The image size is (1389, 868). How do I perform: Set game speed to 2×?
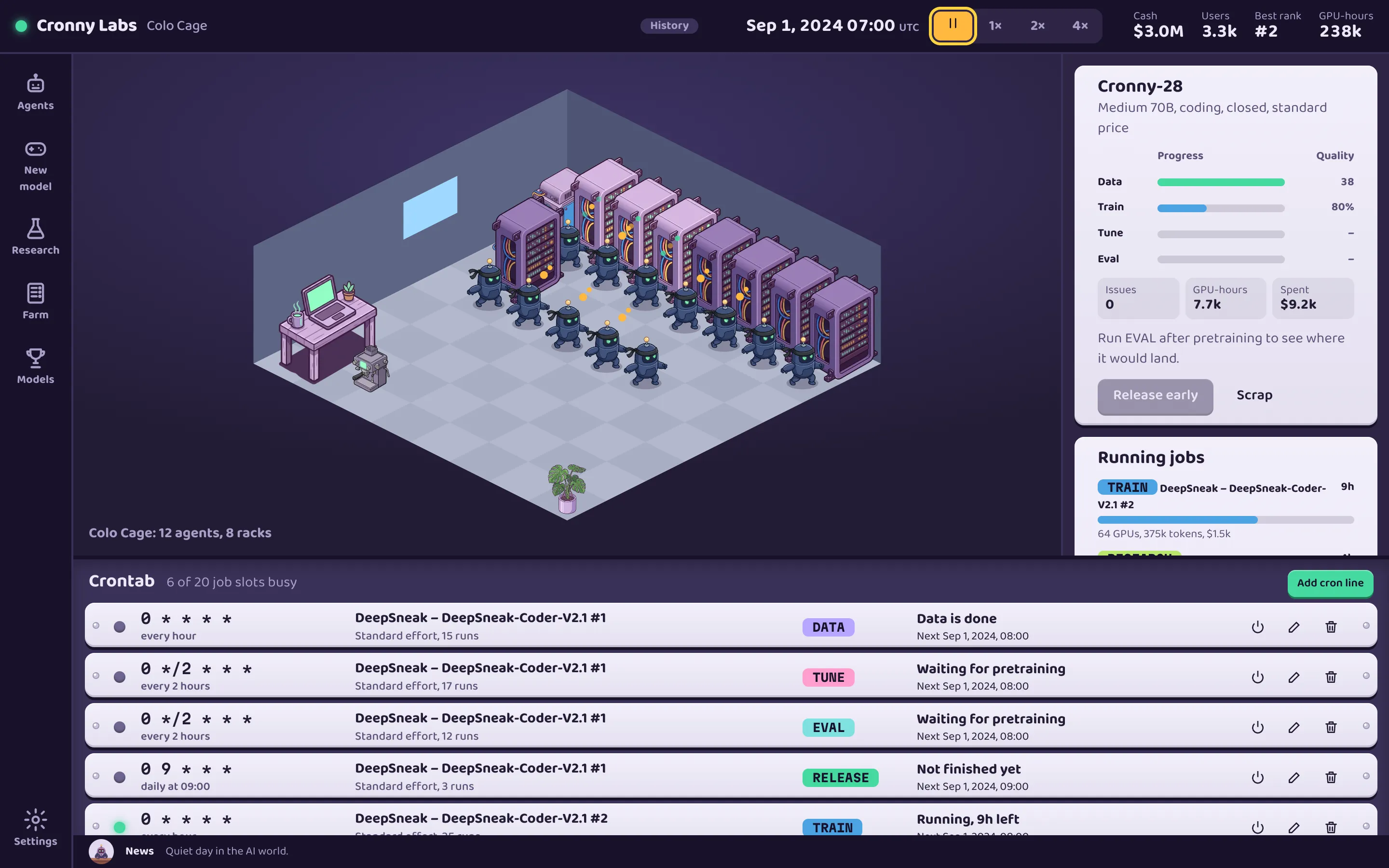pyautogui.click(x=1038, y=26)
